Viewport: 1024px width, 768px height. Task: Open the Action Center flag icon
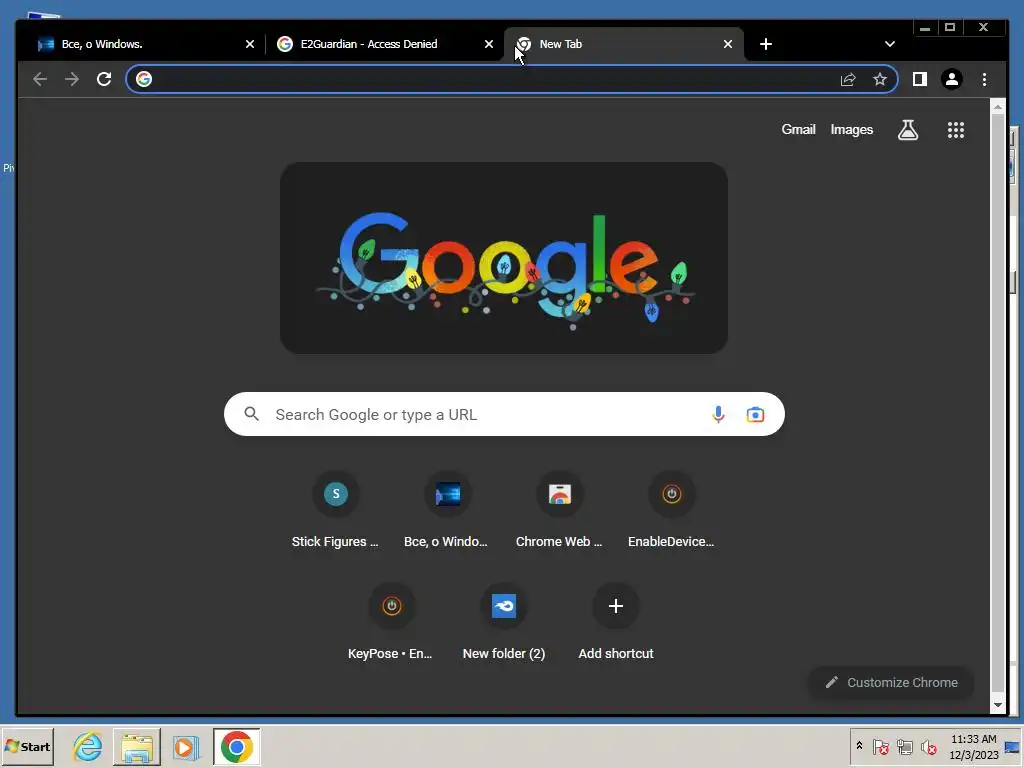tap(880, 746)
